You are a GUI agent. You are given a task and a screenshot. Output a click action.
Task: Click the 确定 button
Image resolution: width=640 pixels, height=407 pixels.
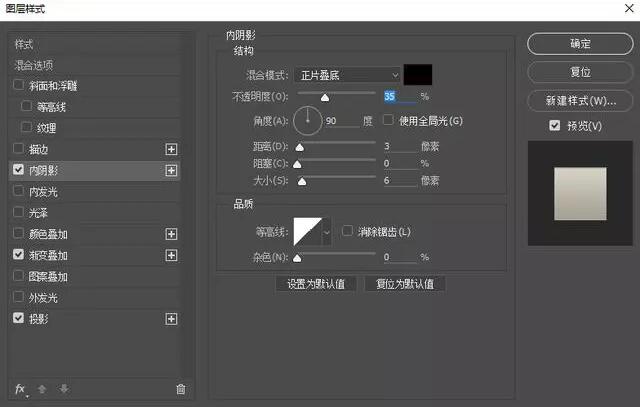(x=579, y=44)
